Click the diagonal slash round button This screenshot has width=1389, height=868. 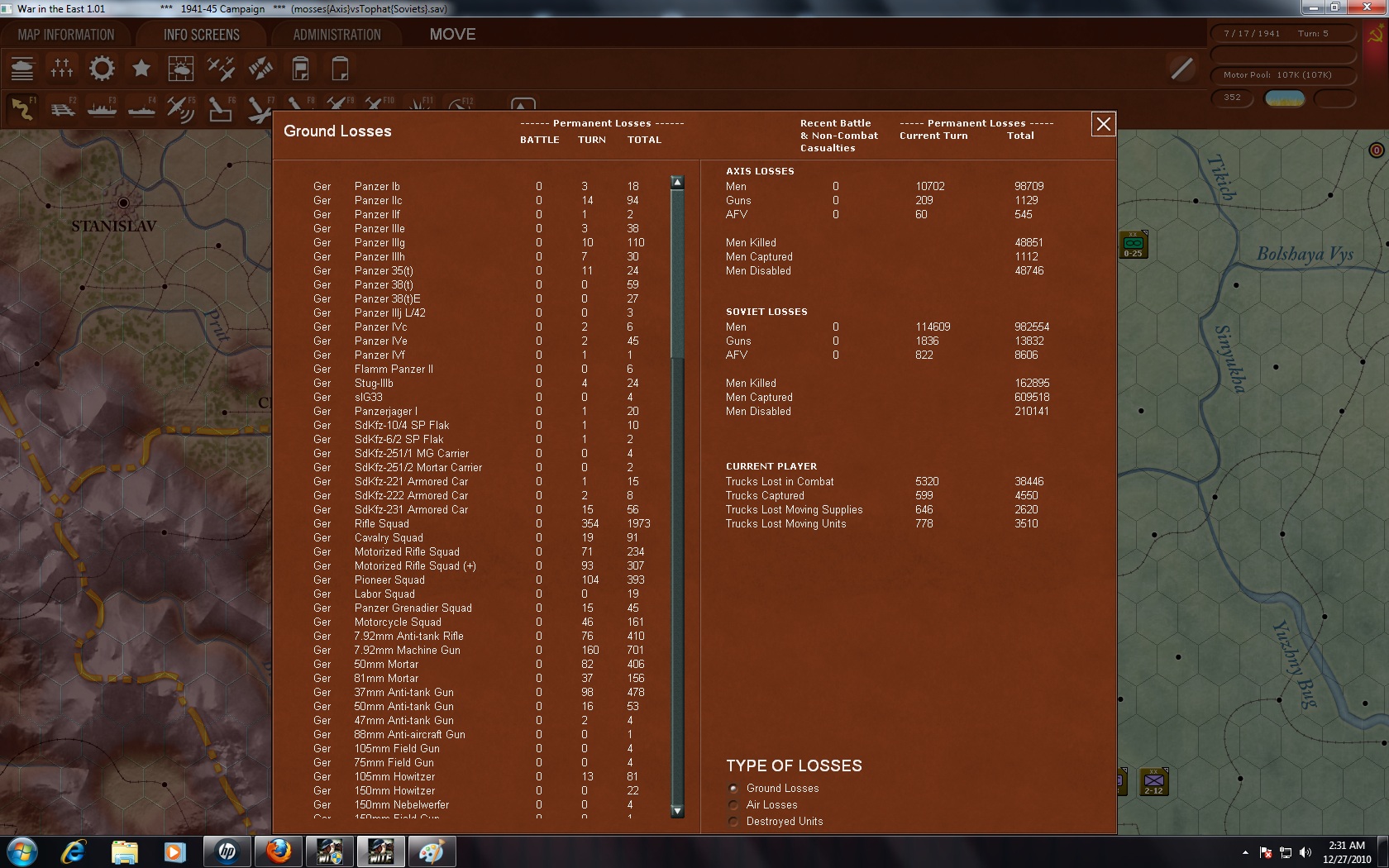pos(1182,69)
